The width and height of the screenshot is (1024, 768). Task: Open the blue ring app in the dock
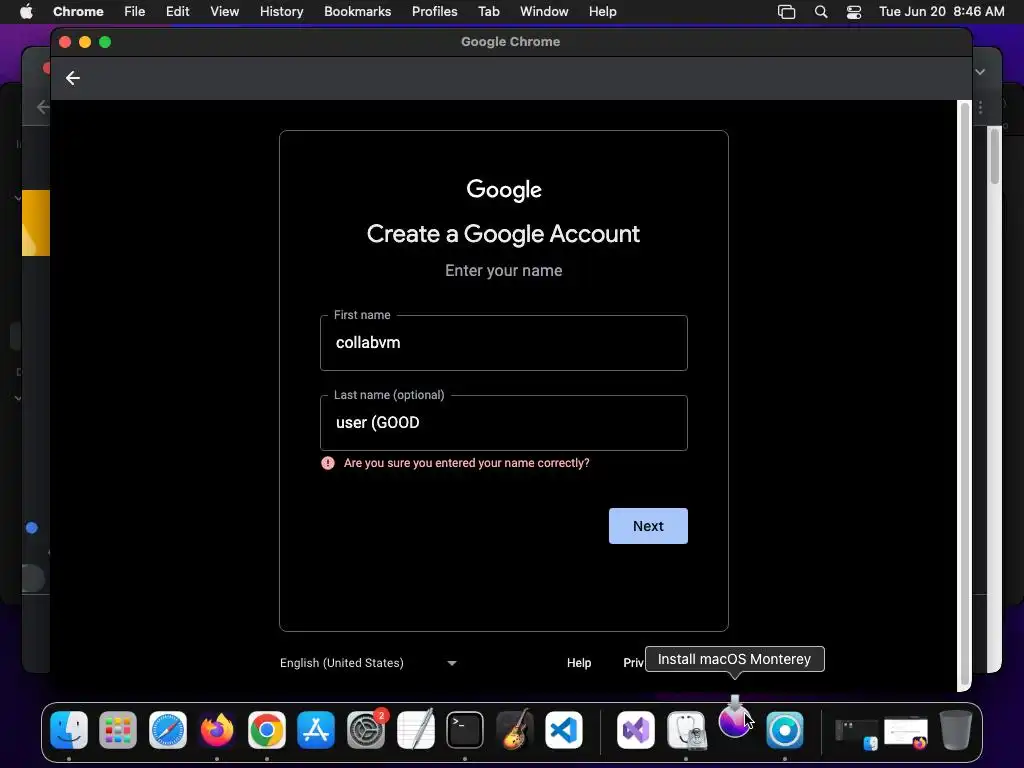click(785, 729)
